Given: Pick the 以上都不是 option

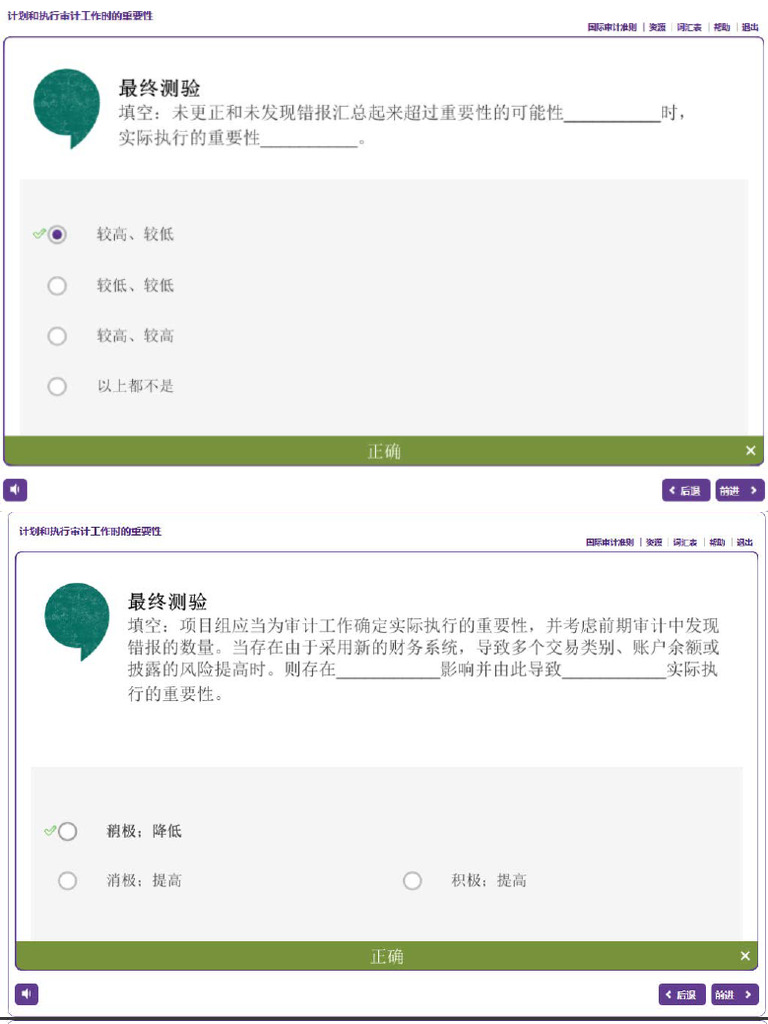Looking at the screenshot, I should click(x=57, y=386).
